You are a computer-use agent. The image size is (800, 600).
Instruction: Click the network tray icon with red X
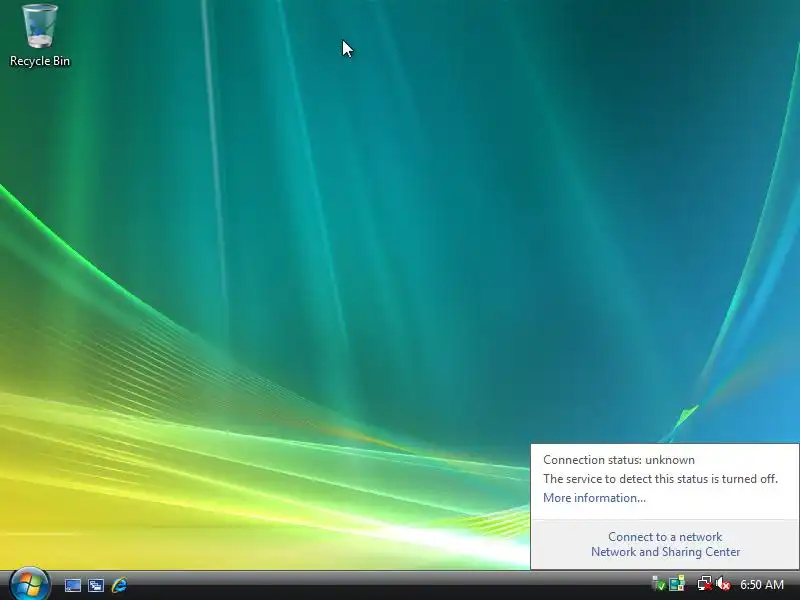click(705, 584)
